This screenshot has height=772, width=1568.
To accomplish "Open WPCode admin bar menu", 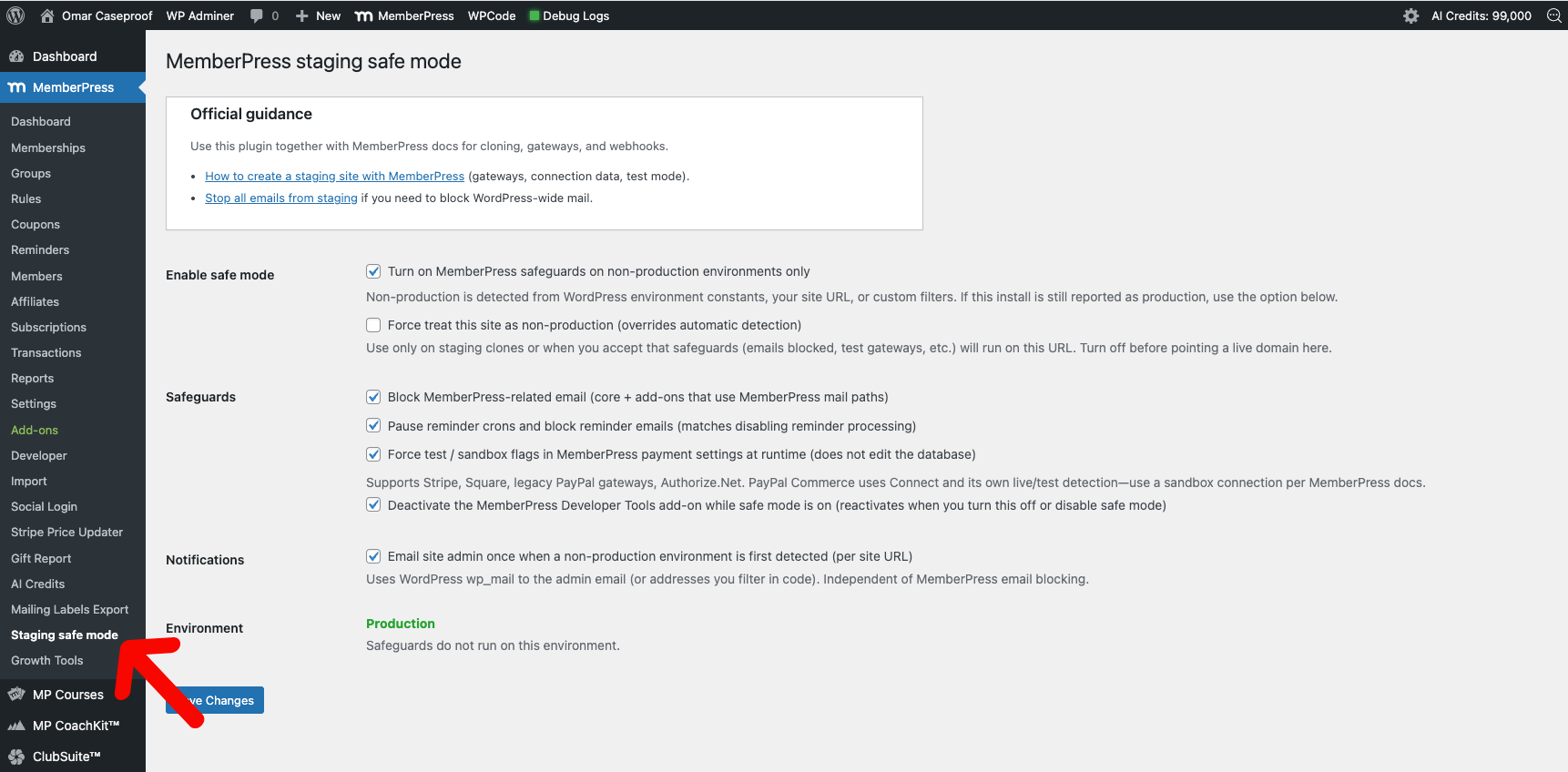I will click(x=492, y=15).
